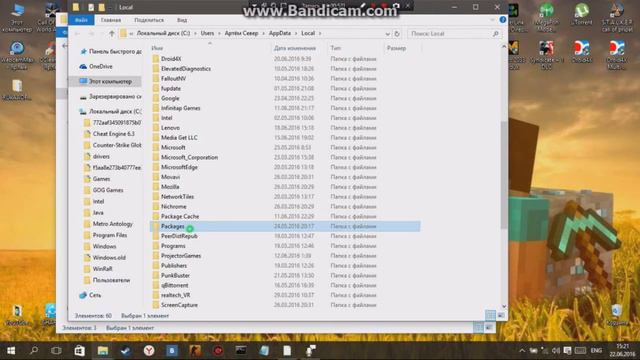Select Program Files in the navigation tree

pyautogui.click(x=109, y=235)
